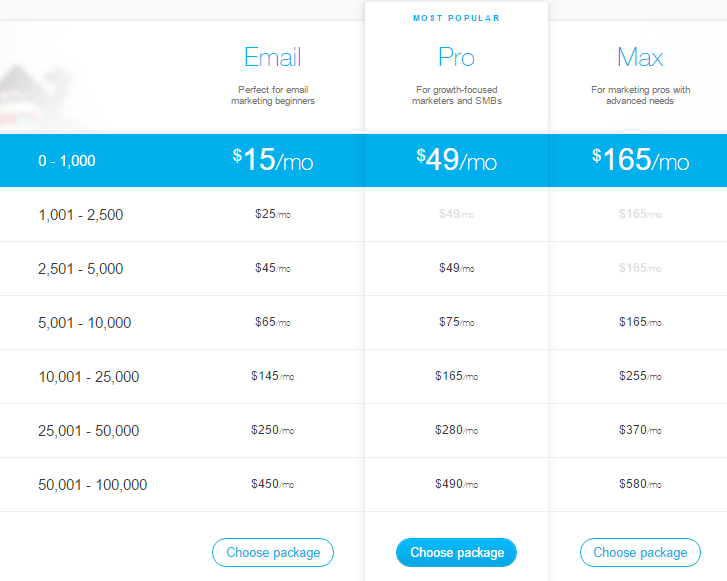Choose the 10,001 - 25,000 subscriber row

point(89,377)
